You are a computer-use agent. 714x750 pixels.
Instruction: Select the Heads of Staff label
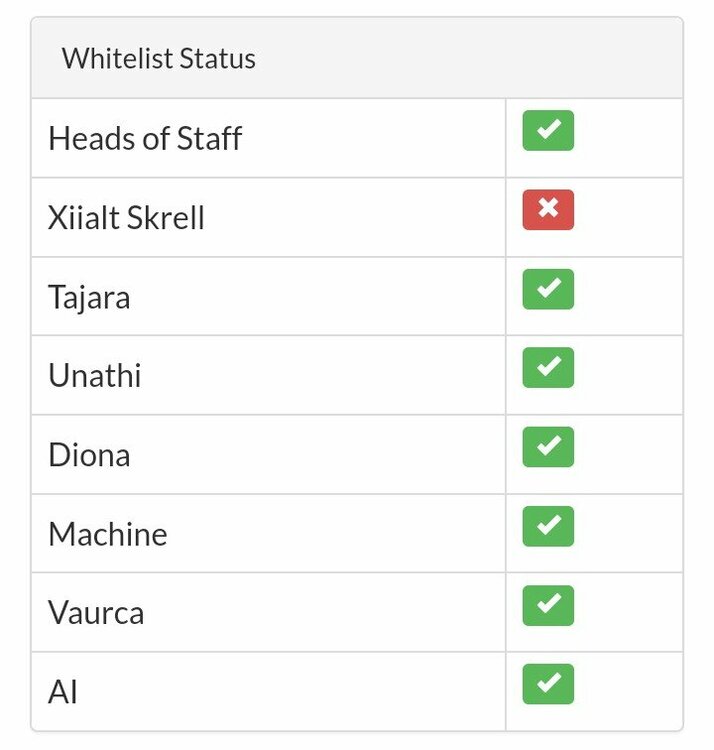145,138
